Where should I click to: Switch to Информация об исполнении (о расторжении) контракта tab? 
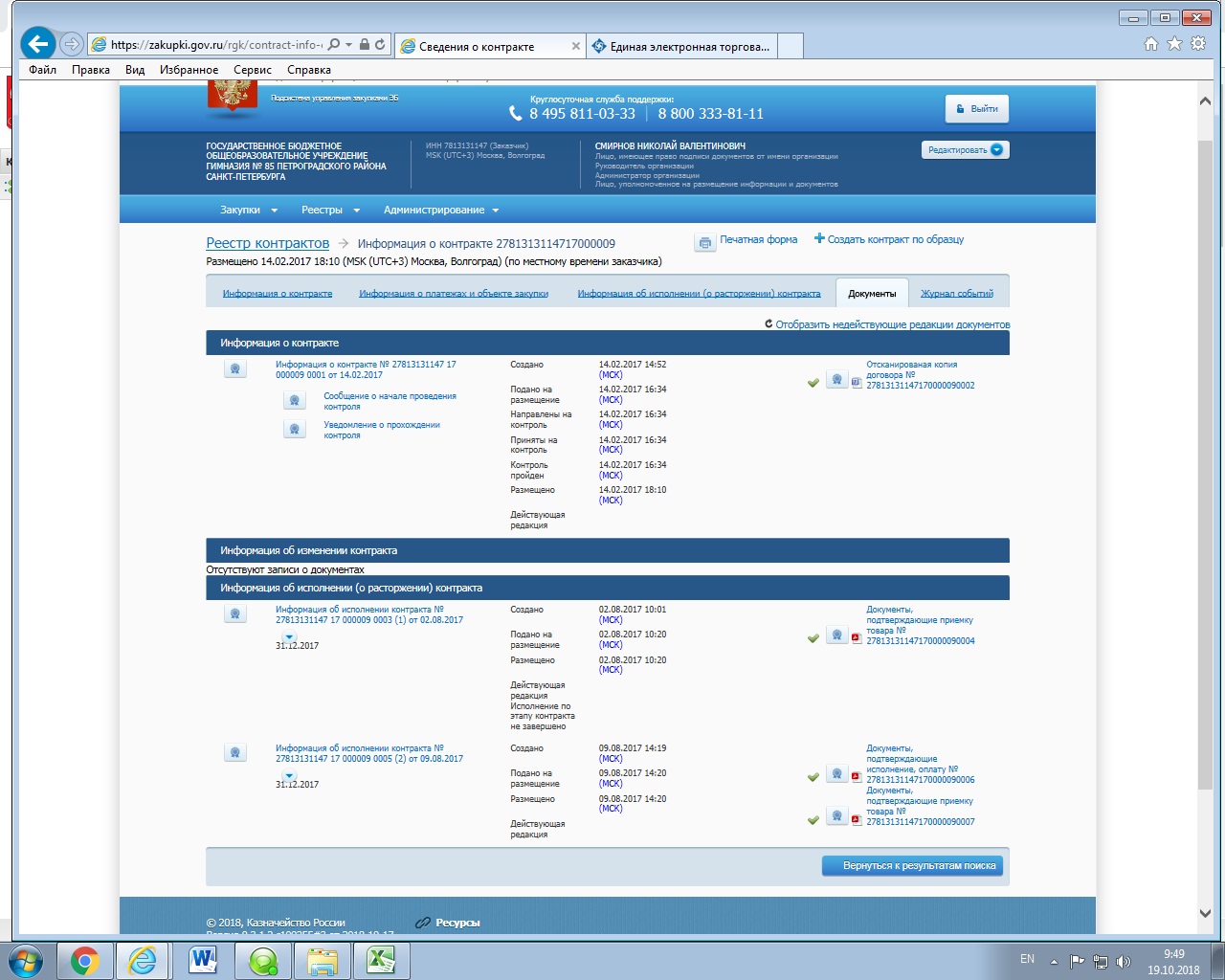(699, 294)
